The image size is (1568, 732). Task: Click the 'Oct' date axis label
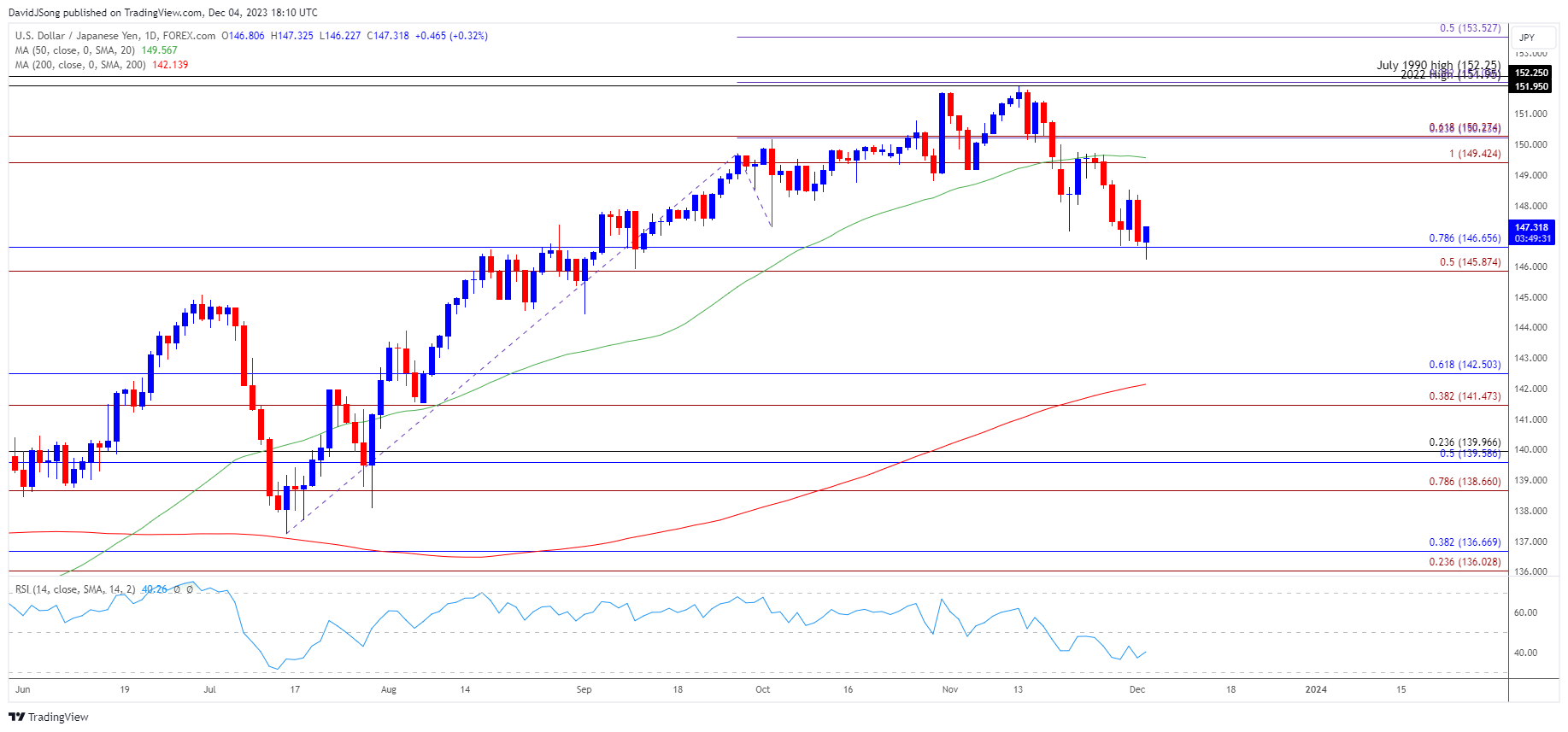(x=762, y=689)
